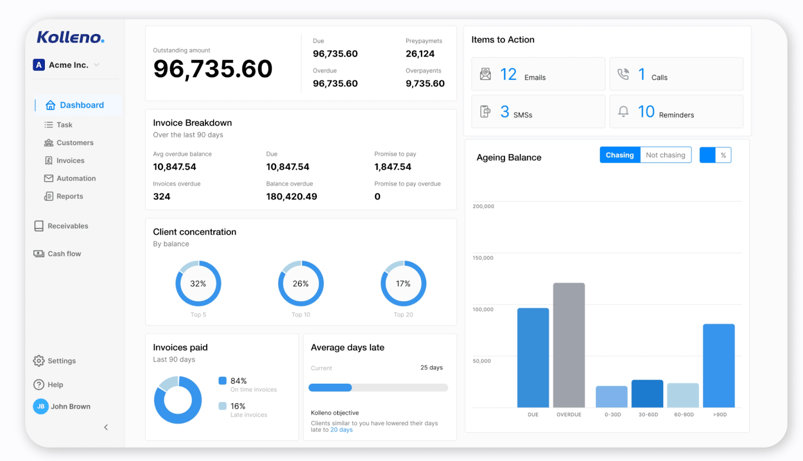Image resolution: width=803 pixels, height=461 pixels.
Task: Click the Average days late progress bar
Action: coord(378,387)
